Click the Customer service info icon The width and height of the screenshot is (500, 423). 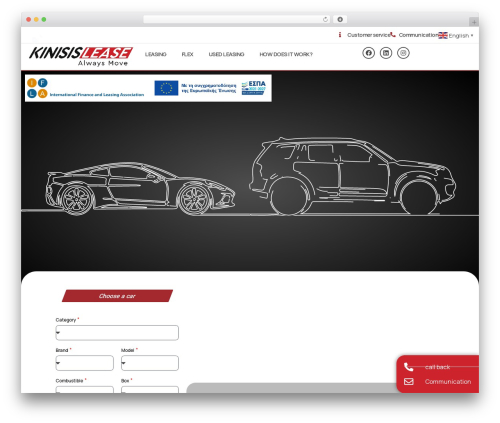[340, 35]
